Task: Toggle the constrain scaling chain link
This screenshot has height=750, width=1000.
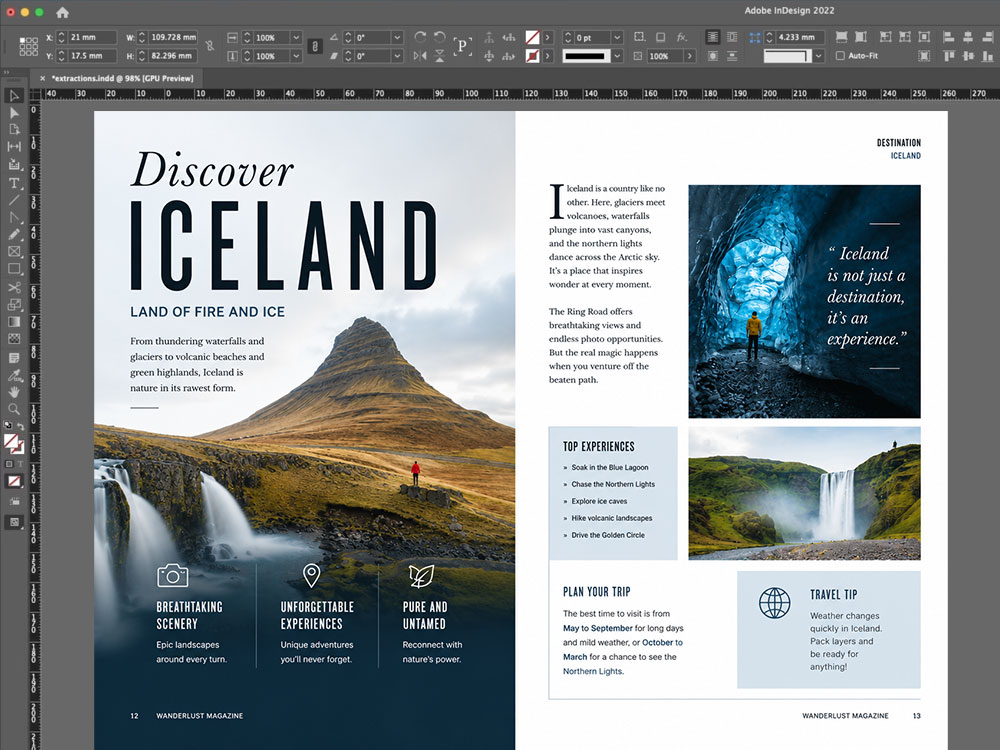Action: (x=314, y=46)
